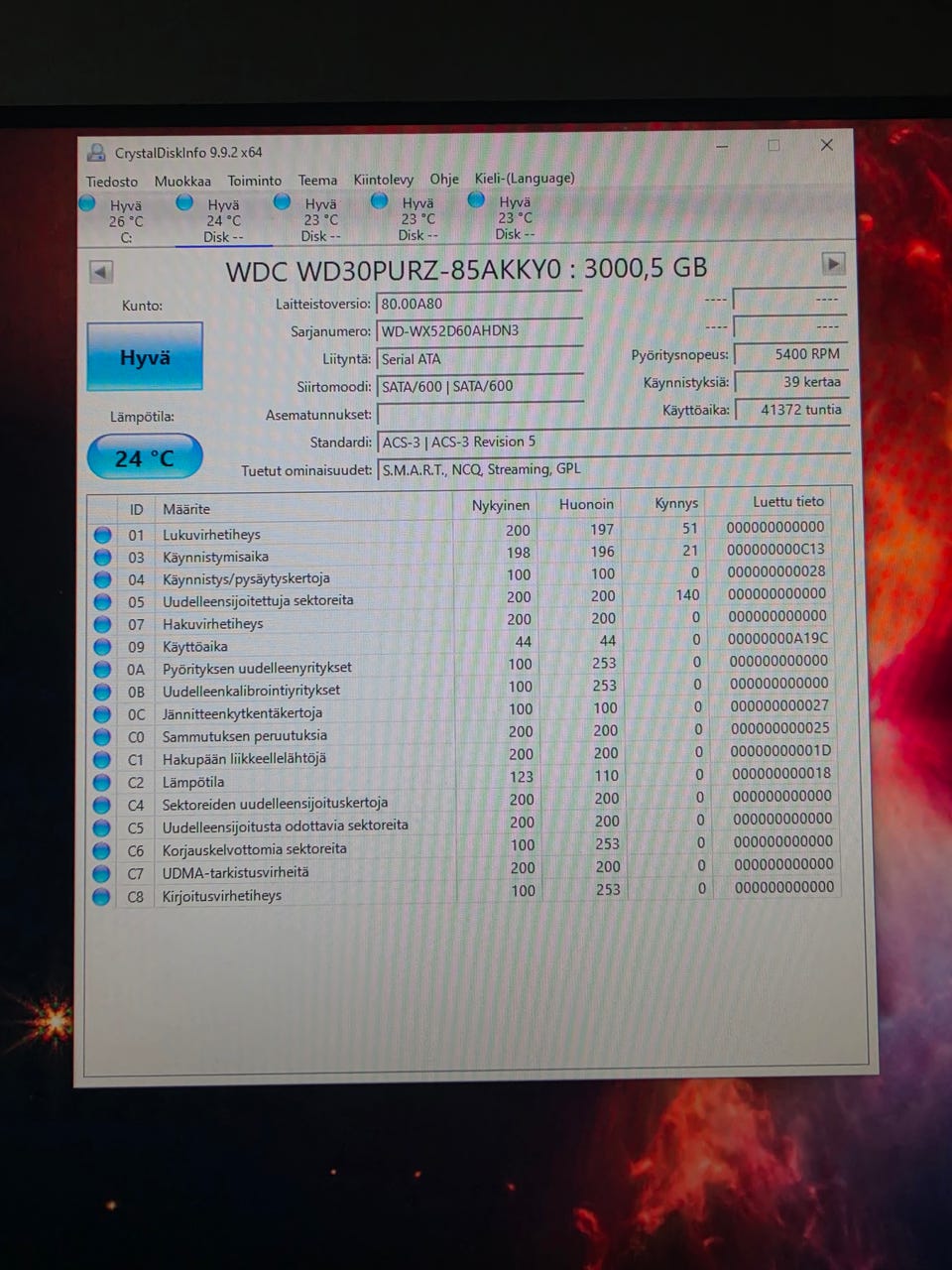Select raw value 00000000A19C
The width and height of the screenshot is (952, 1270).
click(777, 638)
